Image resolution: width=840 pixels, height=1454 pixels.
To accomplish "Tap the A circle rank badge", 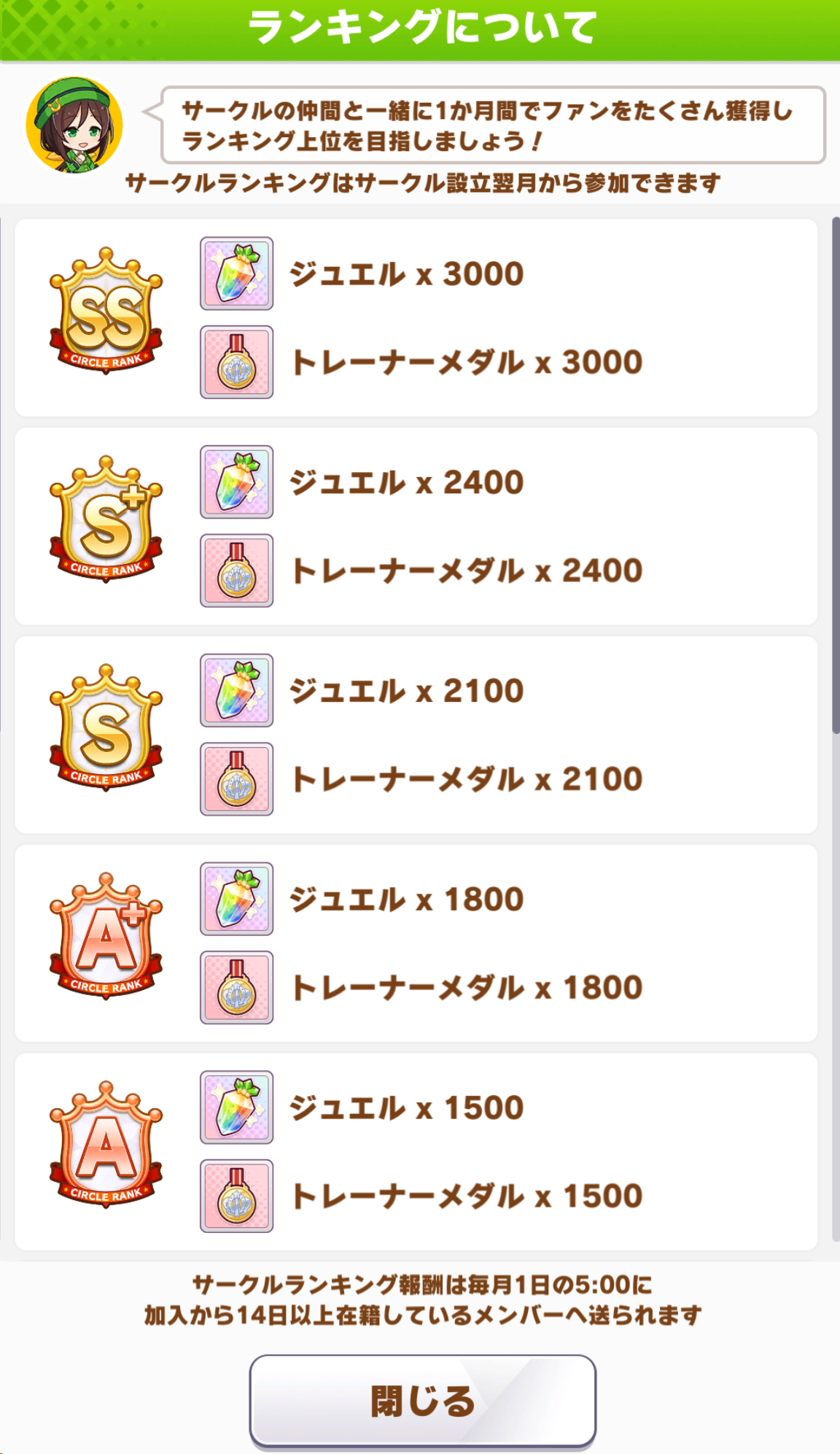I will (x=106, y=1145).
